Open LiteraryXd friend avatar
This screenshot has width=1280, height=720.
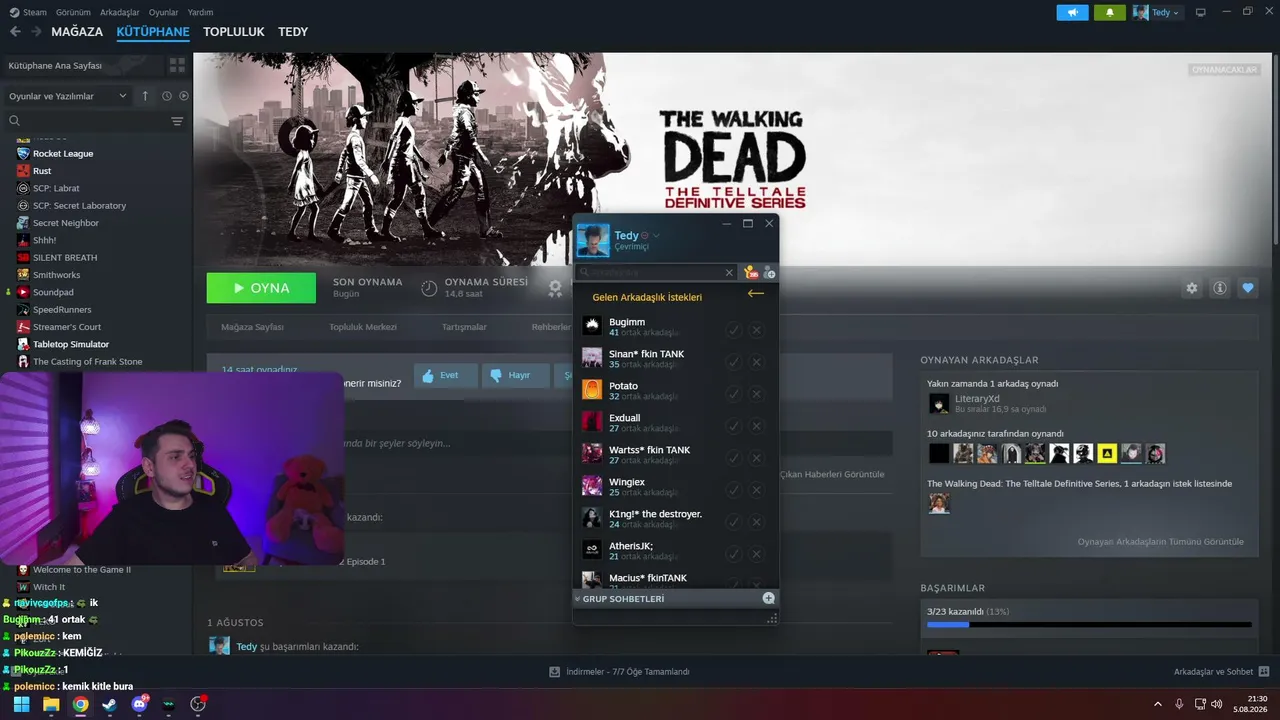[x=939, y=403]
